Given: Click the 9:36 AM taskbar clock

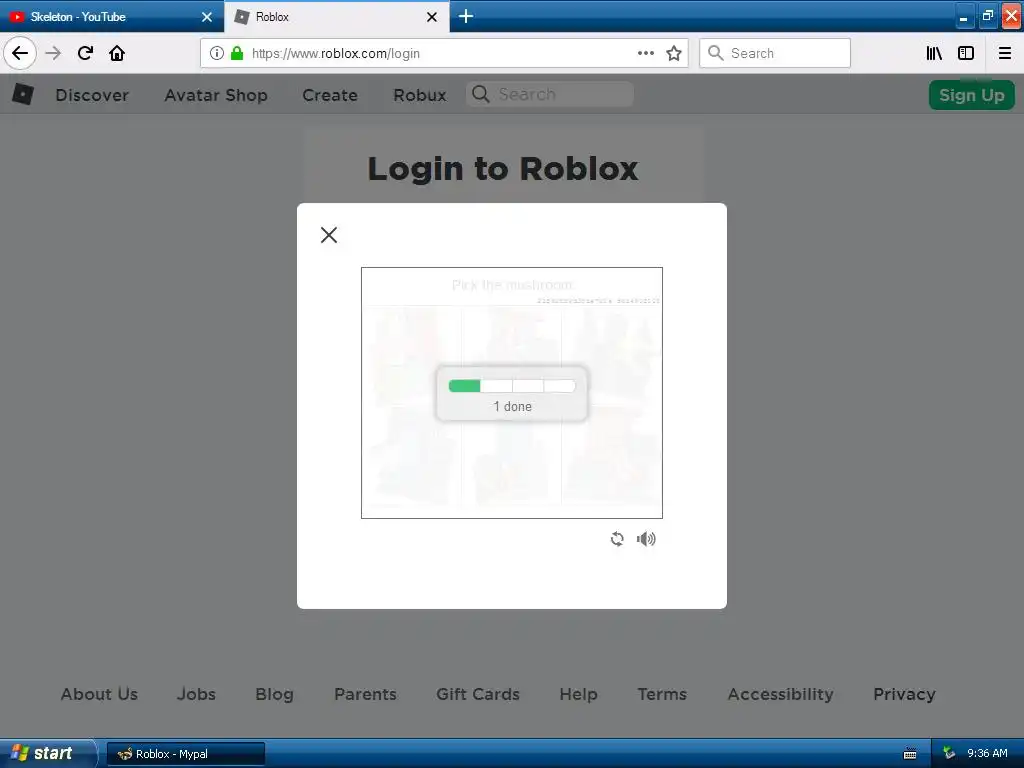Looking at the screenshot, I should click(x=987, y=754).
